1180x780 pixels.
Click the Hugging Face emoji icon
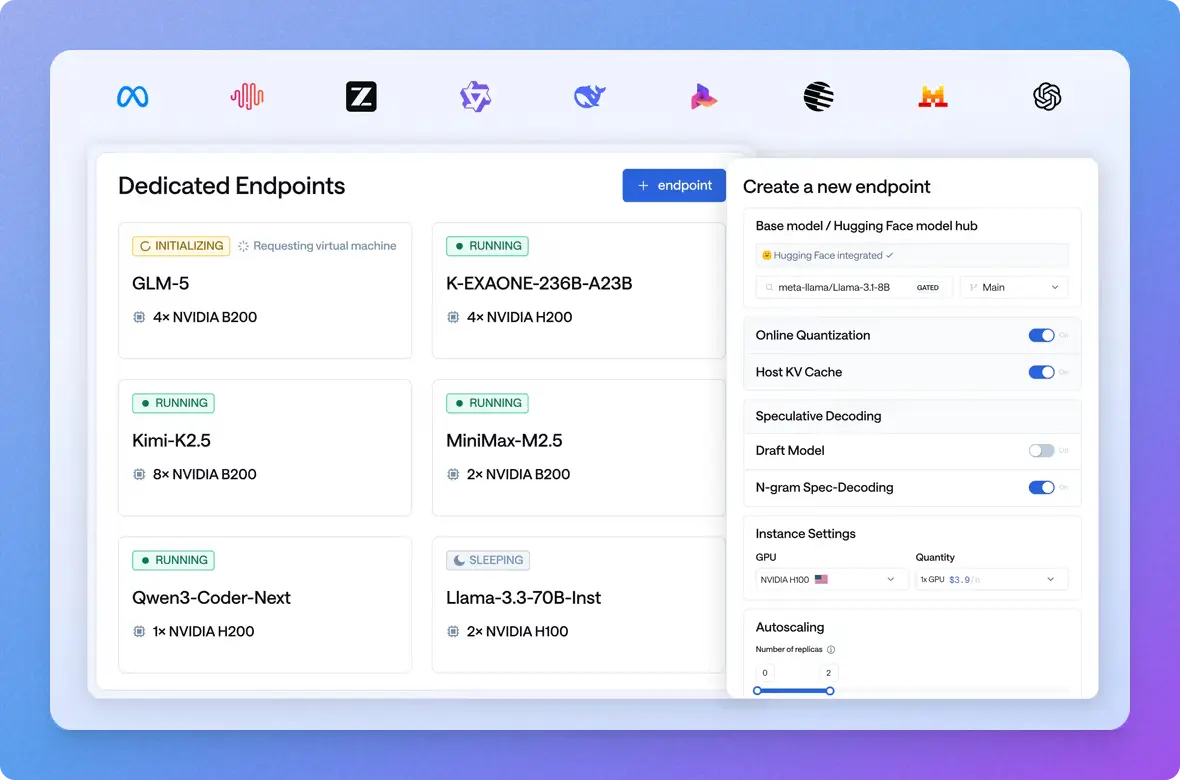(x=766, y=255)
